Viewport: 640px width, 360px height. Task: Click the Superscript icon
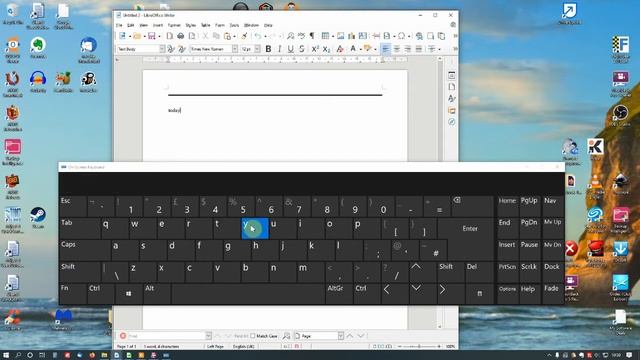315,49
